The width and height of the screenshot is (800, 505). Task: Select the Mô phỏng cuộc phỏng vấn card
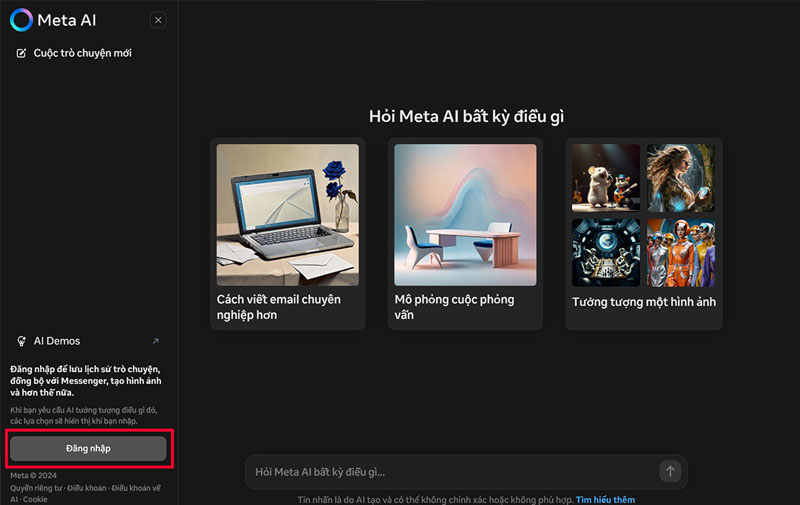click(x=465, y=233)
